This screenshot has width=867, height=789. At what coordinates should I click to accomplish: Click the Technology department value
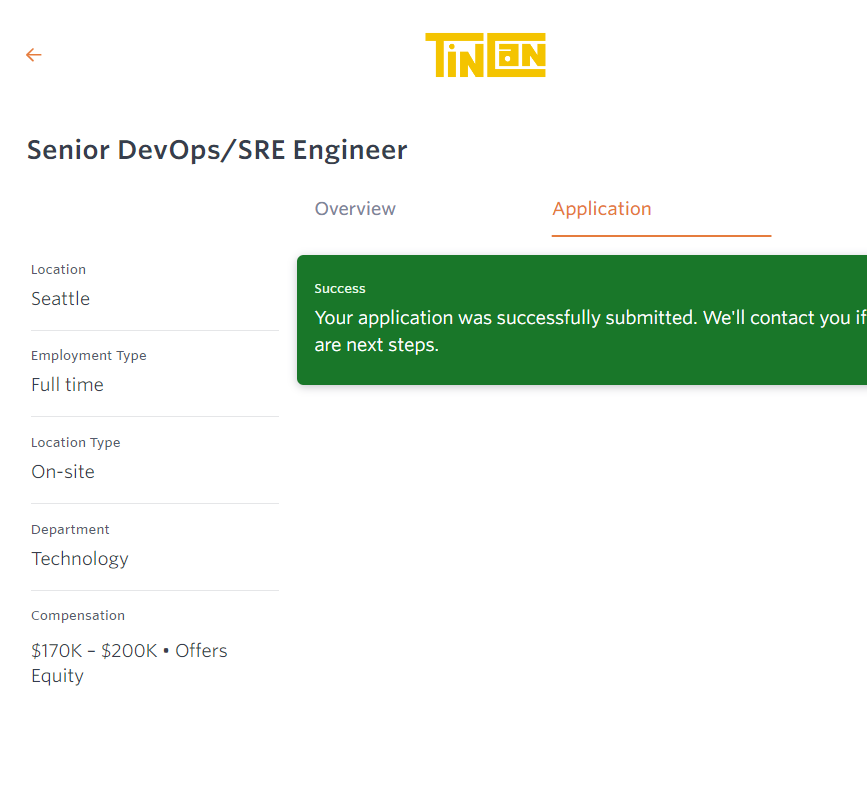click(x=80, y=559)
